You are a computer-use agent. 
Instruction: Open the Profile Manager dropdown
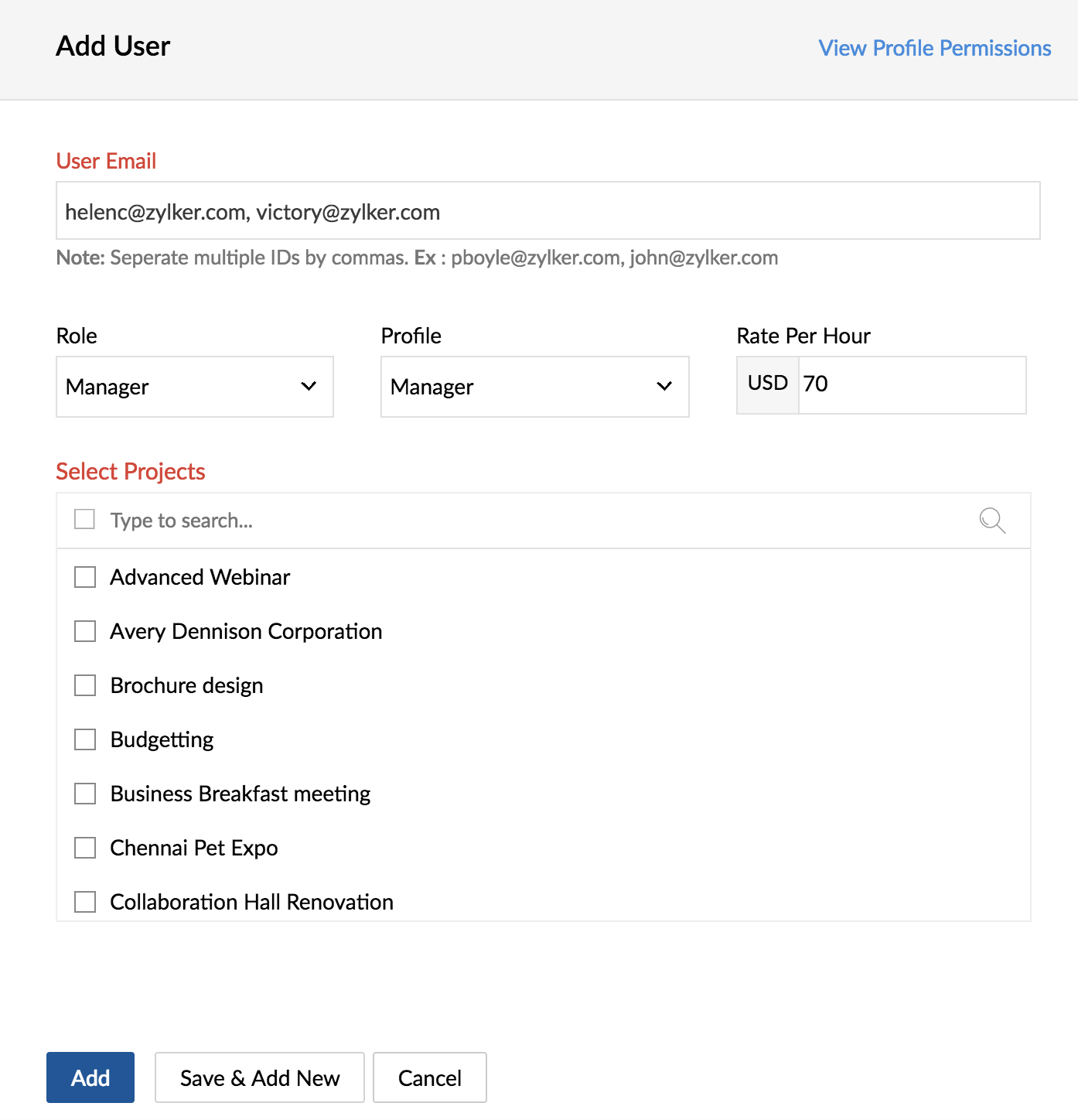535,387
